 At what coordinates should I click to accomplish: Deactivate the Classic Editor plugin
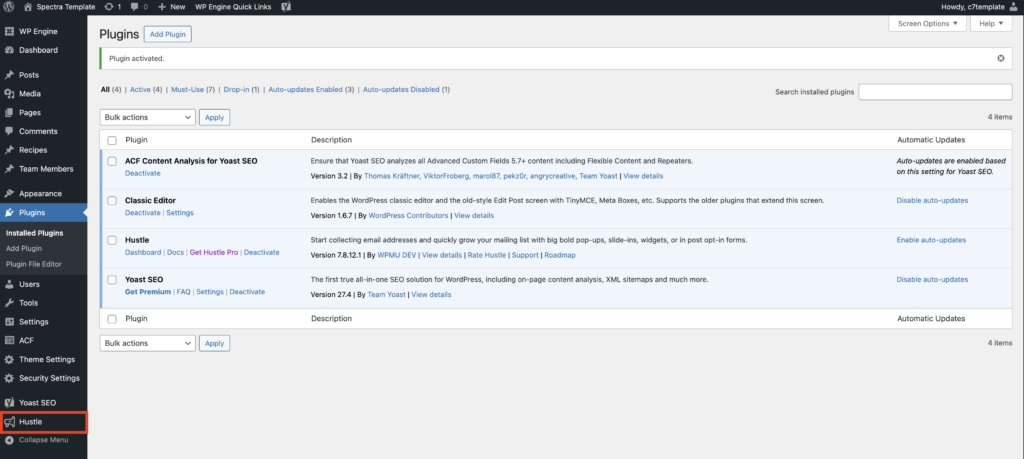[142, 213]
